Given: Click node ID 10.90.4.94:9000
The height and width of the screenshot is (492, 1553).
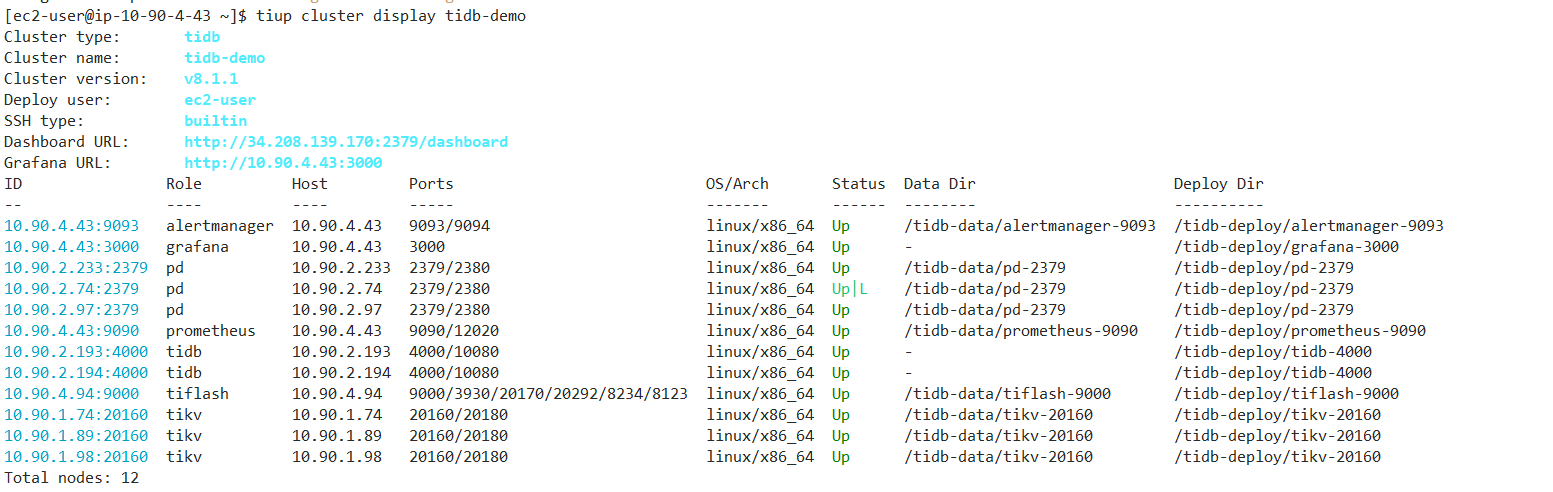Looking at the screenshot, I should 72,394.
